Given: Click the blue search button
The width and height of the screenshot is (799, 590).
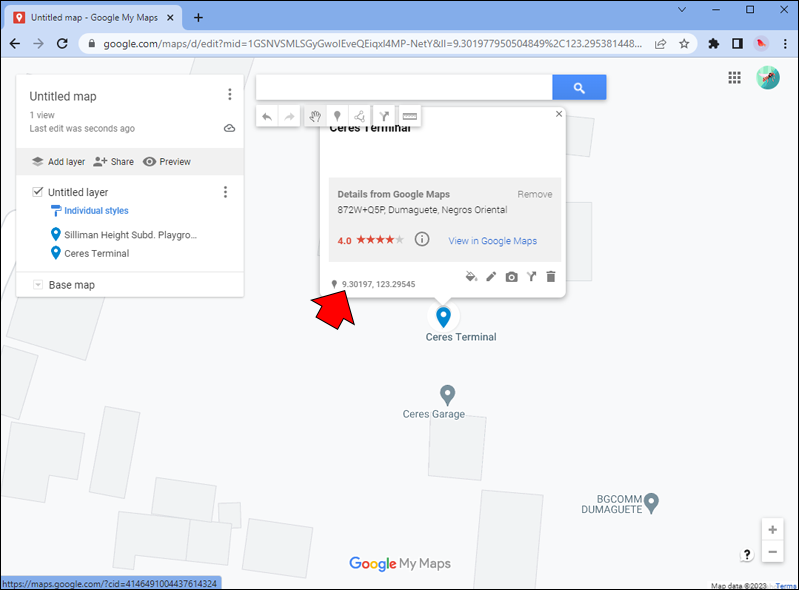Looking at the screenshot, I should tap(579, 88).
